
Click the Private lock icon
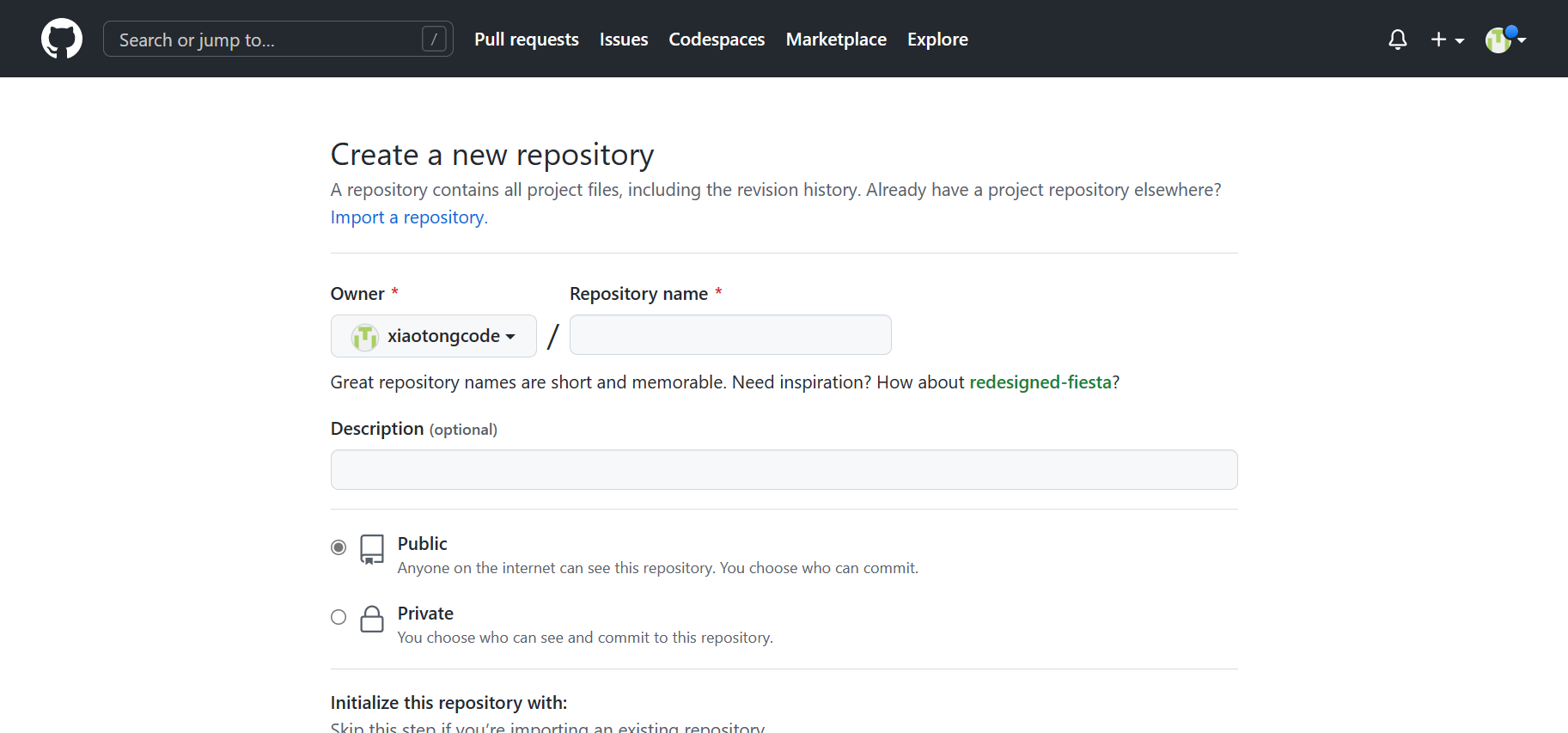[x=372, y=619]
